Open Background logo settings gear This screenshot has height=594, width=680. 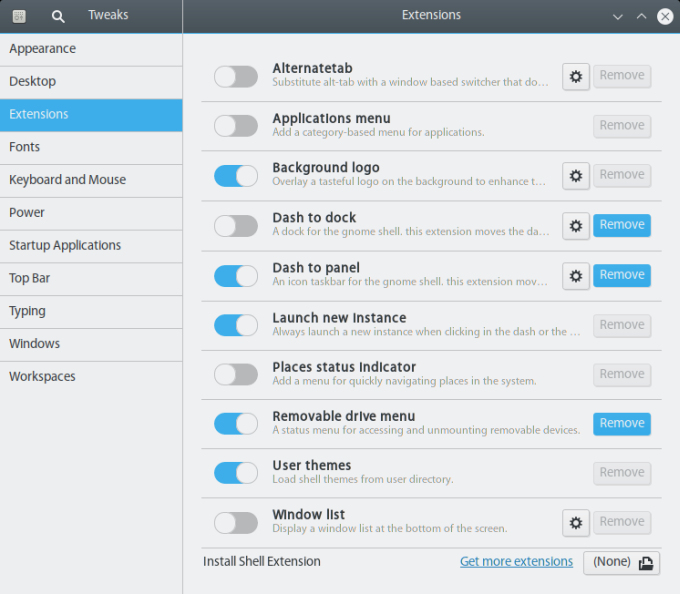tap(575, 176)
